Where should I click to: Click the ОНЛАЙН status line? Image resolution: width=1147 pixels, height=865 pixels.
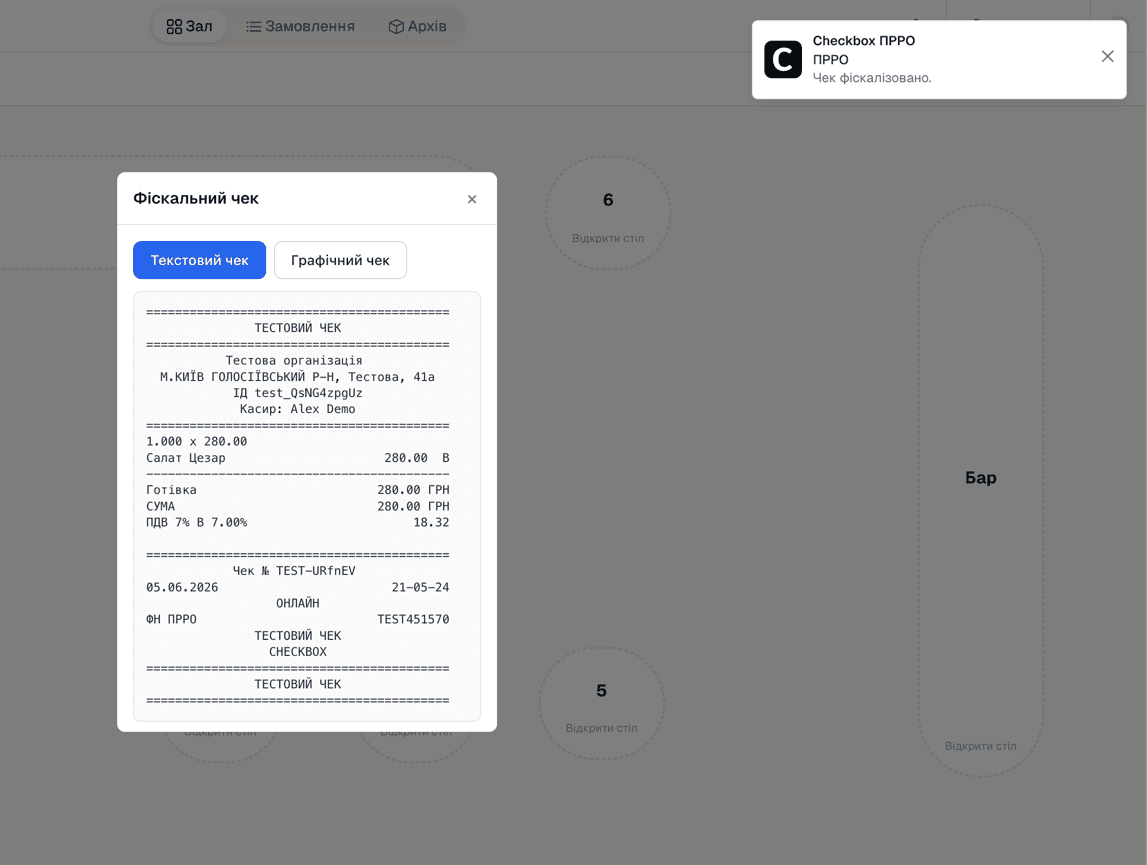point(298,603)
